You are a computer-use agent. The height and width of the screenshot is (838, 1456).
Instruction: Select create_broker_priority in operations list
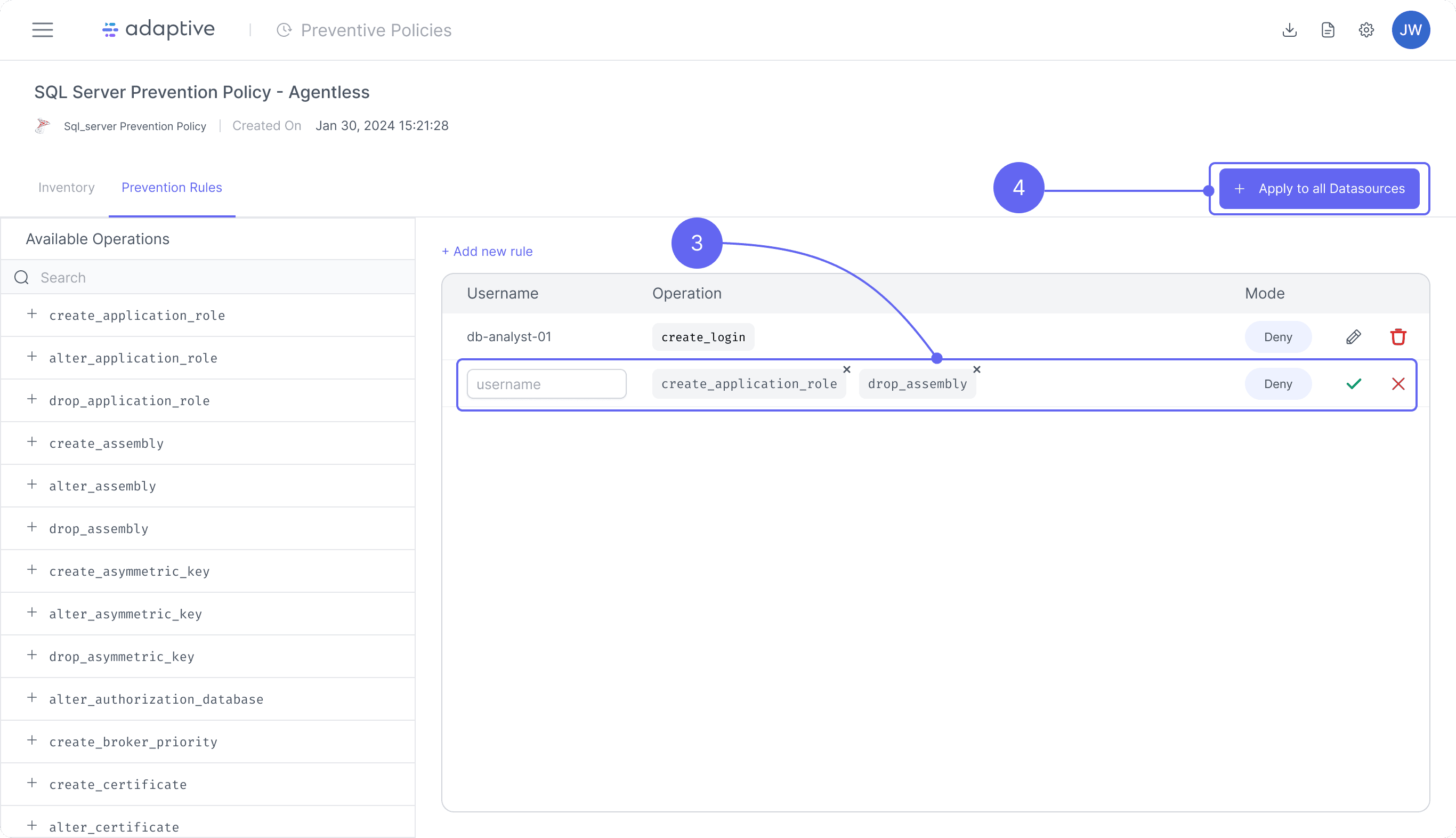pos(133,742)
